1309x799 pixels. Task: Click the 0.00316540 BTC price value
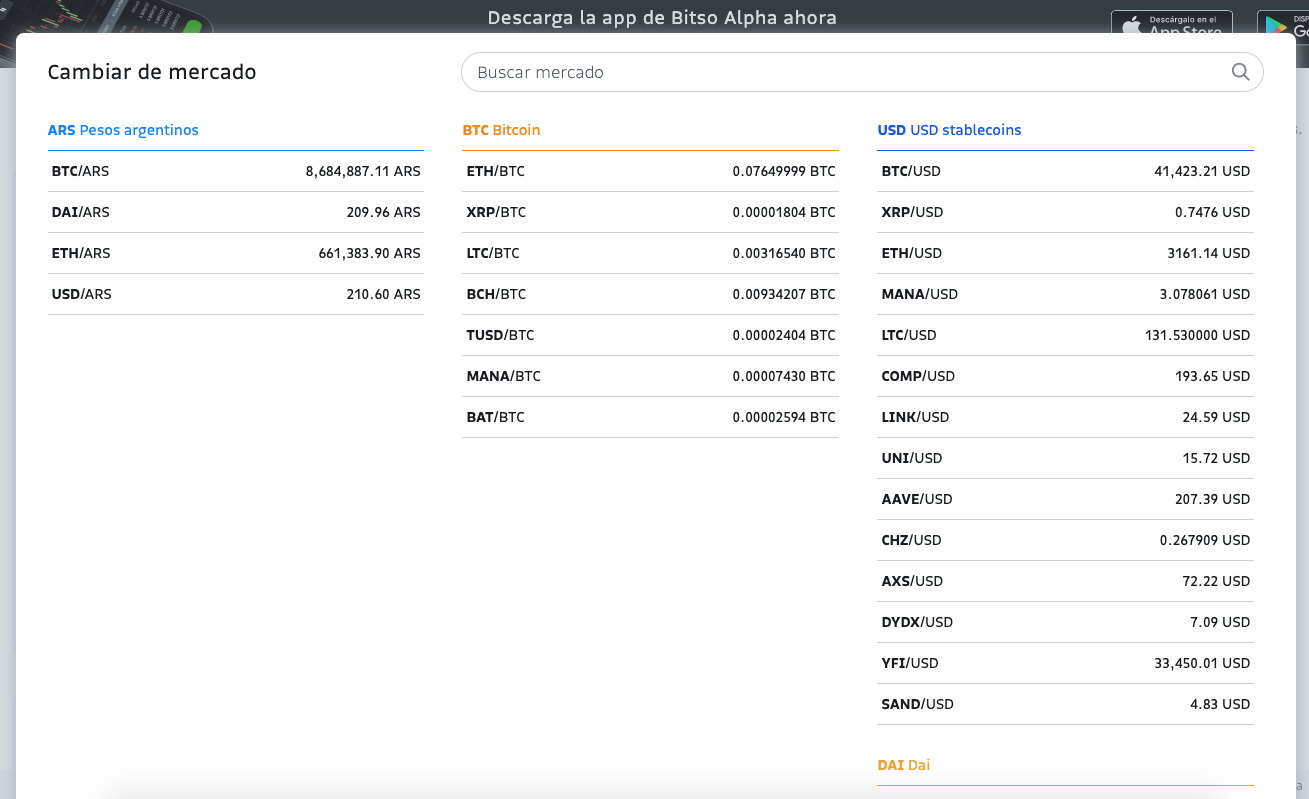(784, 253)
